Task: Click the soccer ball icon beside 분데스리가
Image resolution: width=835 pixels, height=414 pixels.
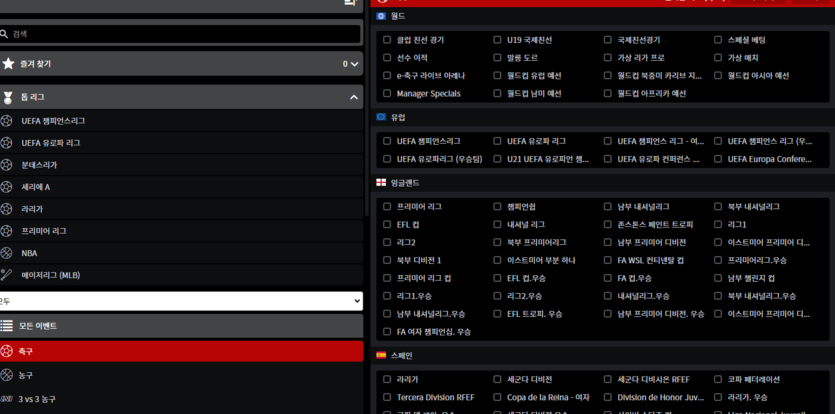Action: pyautogui.click(x=6, y=165)
